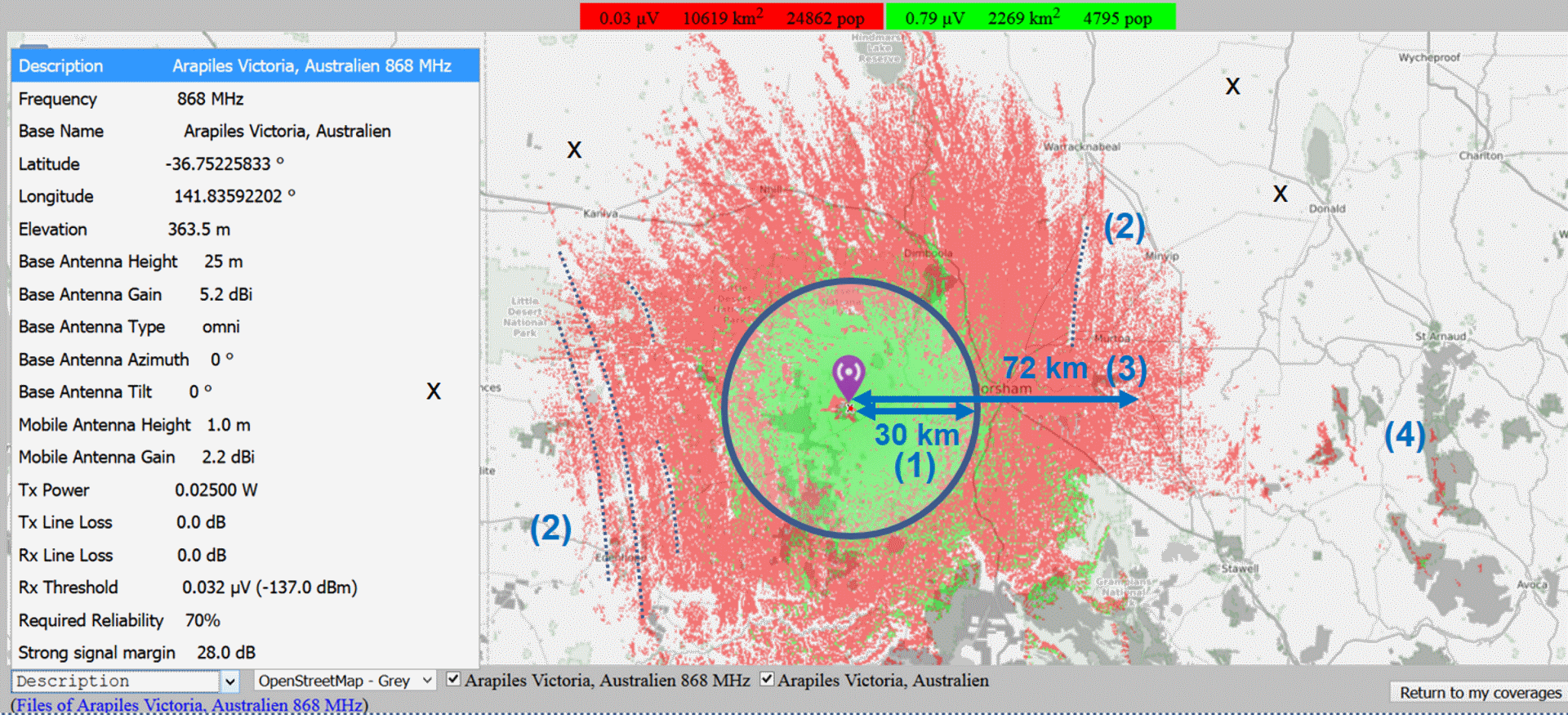
Task: Click Base Antenna Gain 5.2 dBi row
Action: tap(245, 294)
